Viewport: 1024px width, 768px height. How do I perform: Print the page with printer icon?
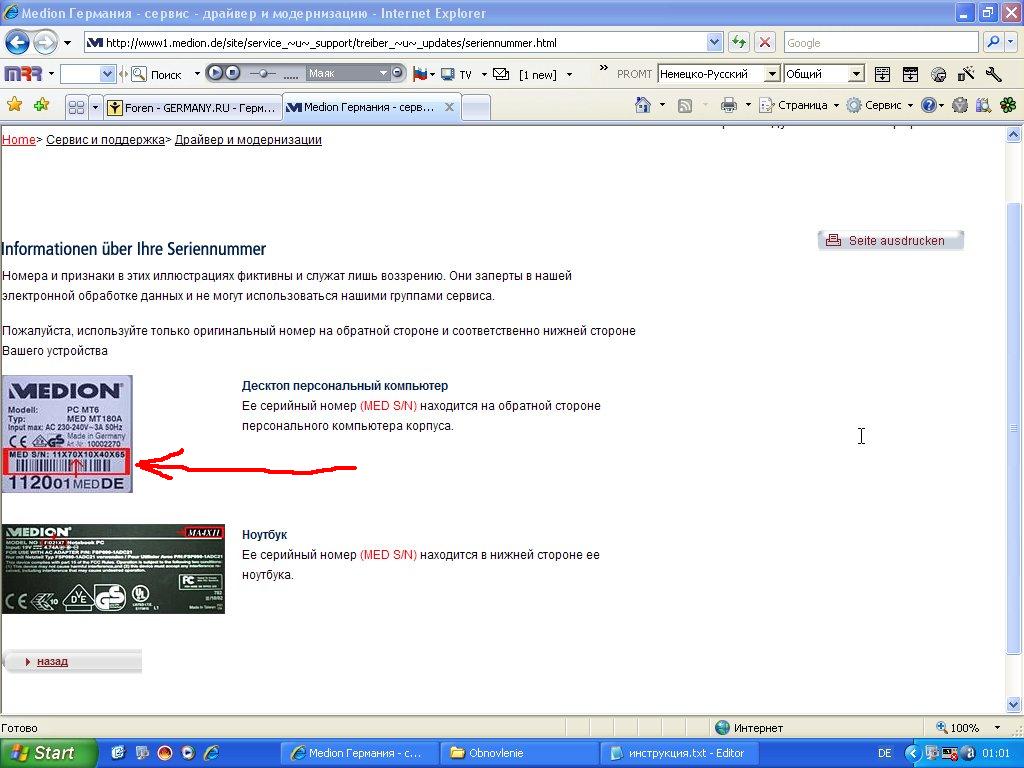point(729,105)
